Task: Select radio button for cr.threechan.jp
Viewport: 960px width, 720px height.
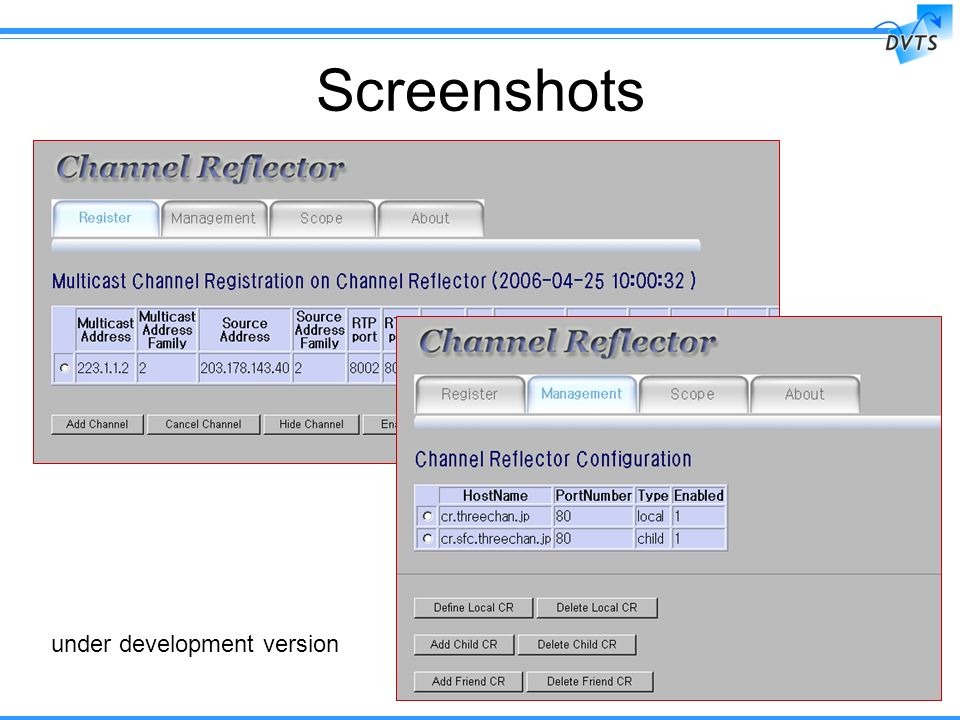Action: pos(427,516)
